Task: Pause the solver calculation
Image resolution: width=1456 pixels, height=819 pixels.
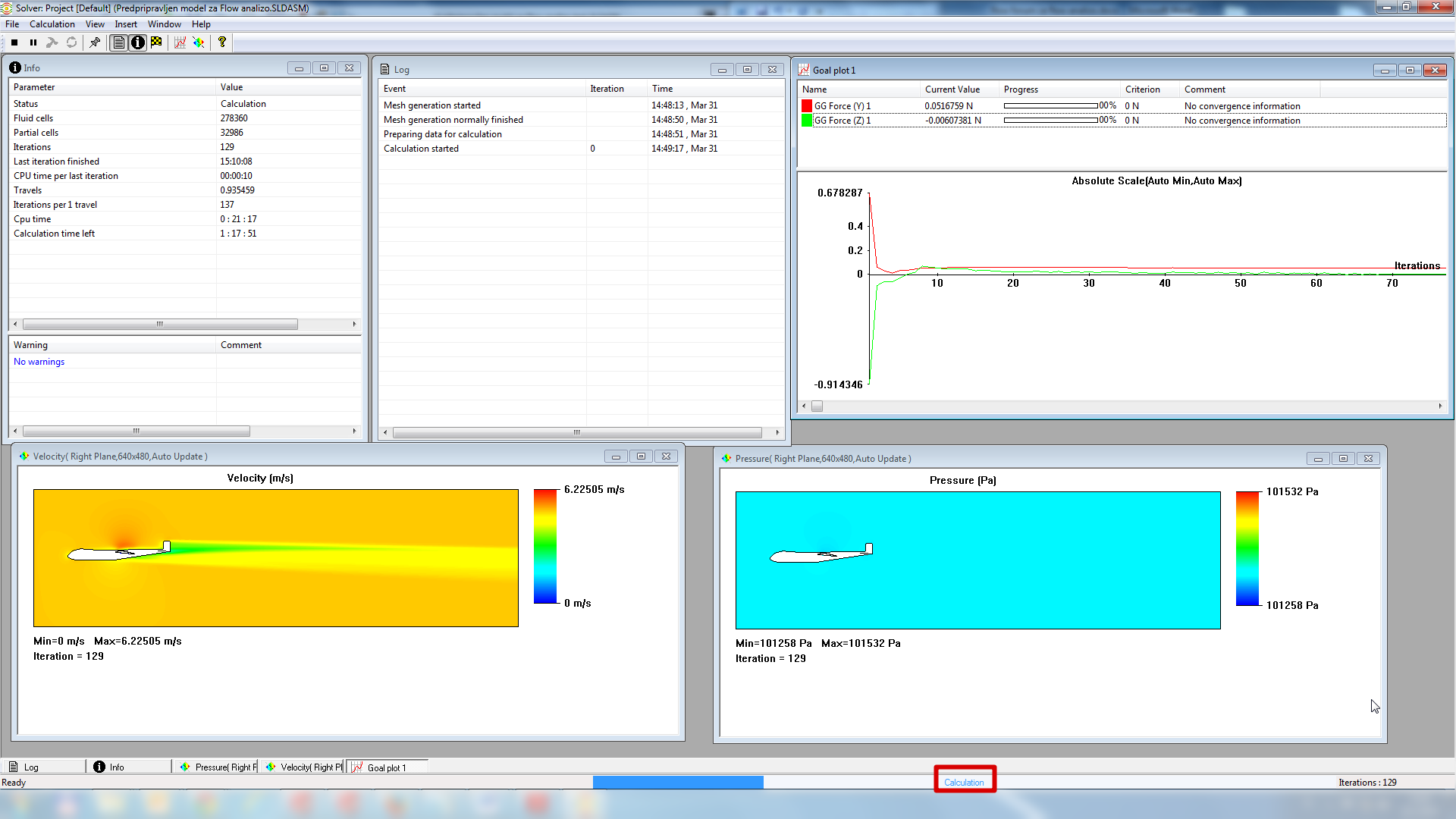Action: pos(33,42)
